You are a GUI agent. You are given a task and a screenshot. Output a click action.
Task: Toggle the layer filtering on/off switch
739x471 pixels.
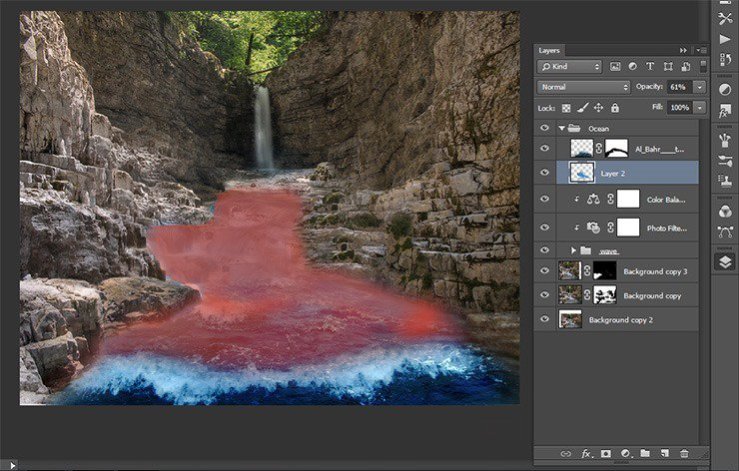(x=703, y=66)
